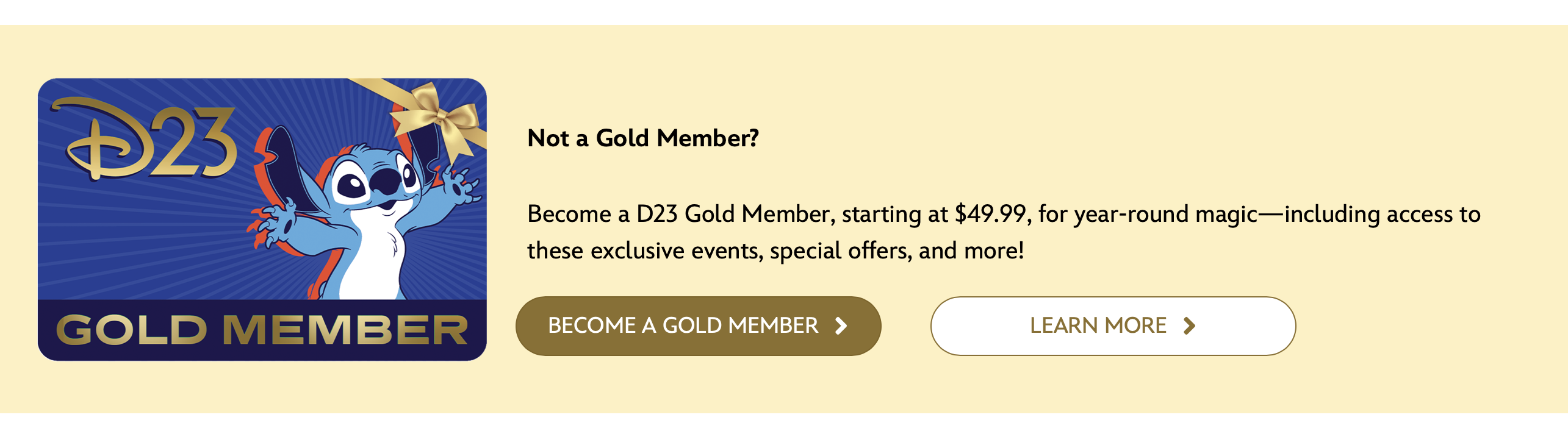Click the Not a Gold Member? heading

click(x=643, y=138)
